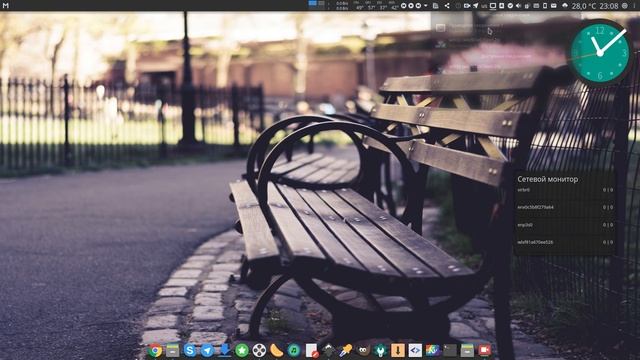Skip to next track in panel
The image size is (640, 360).
418,6
